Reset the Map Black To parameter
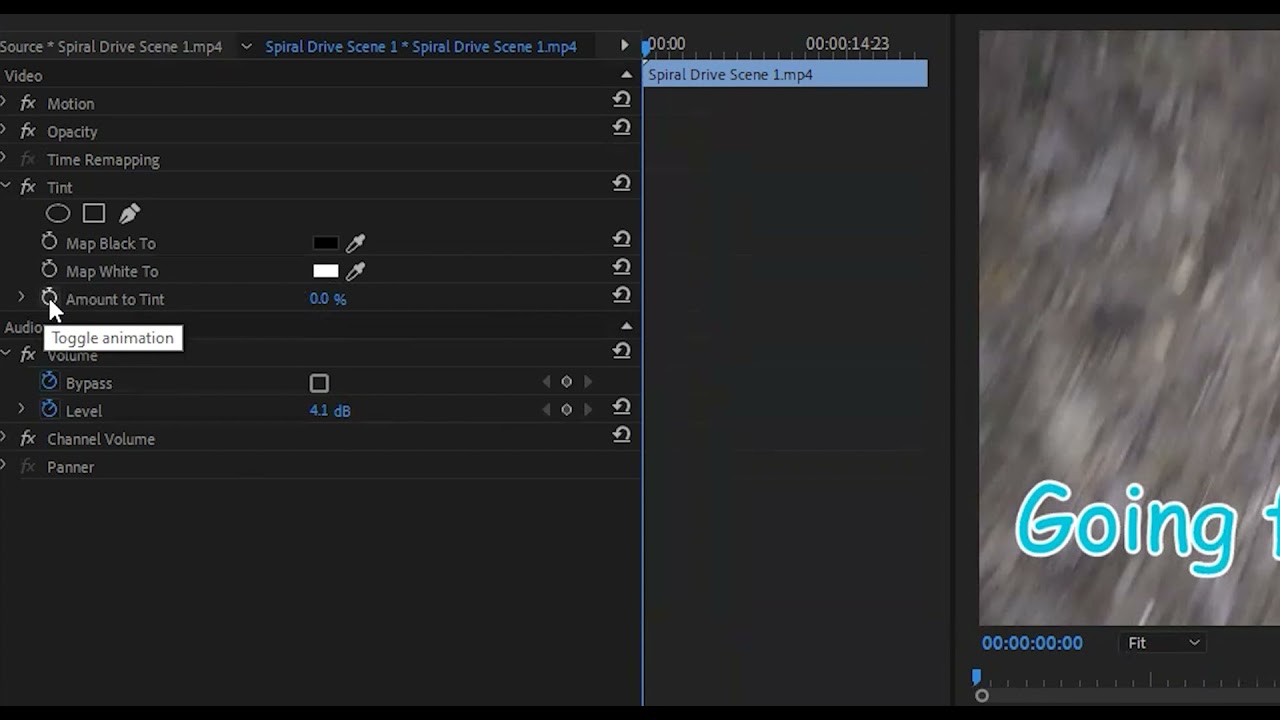 (621, 239)
